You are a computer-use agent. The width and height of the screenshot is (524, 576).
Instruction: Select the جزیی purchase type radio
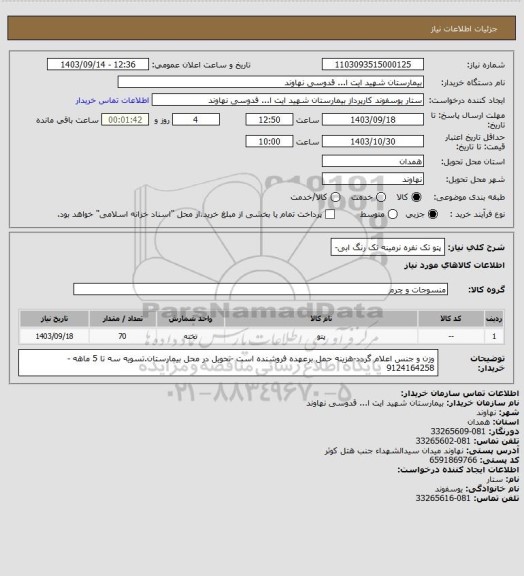click(433, 214)
